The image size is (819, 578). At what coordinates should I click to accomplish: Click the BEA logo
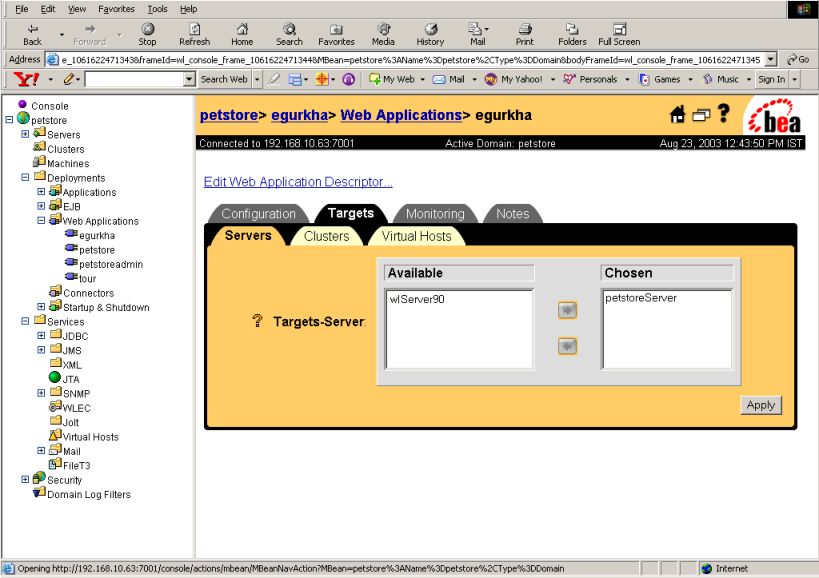(x=775, y=116)
